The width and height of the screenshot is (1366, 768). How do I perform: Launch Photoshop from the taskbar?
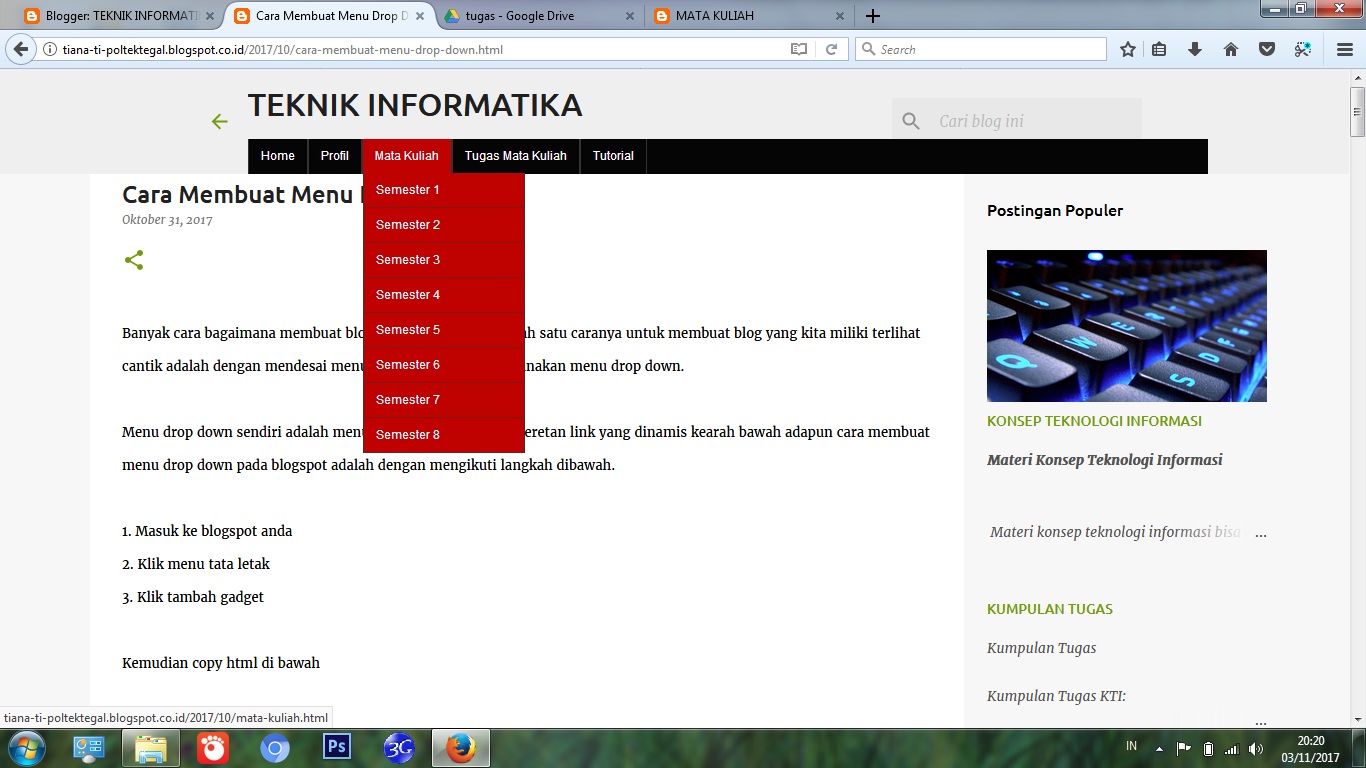(335, 747)
